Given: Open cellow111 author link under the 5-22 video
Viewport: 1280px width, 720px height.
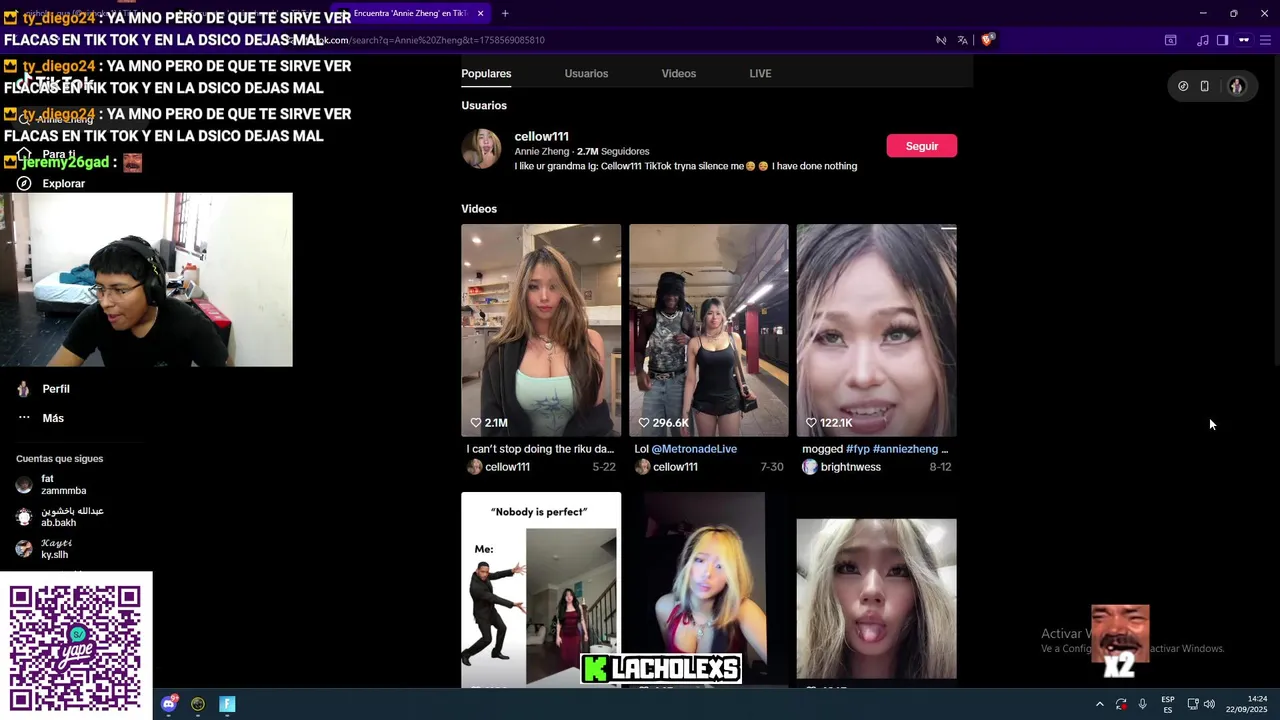Looking at the screenshot, I should coord(507,467).
